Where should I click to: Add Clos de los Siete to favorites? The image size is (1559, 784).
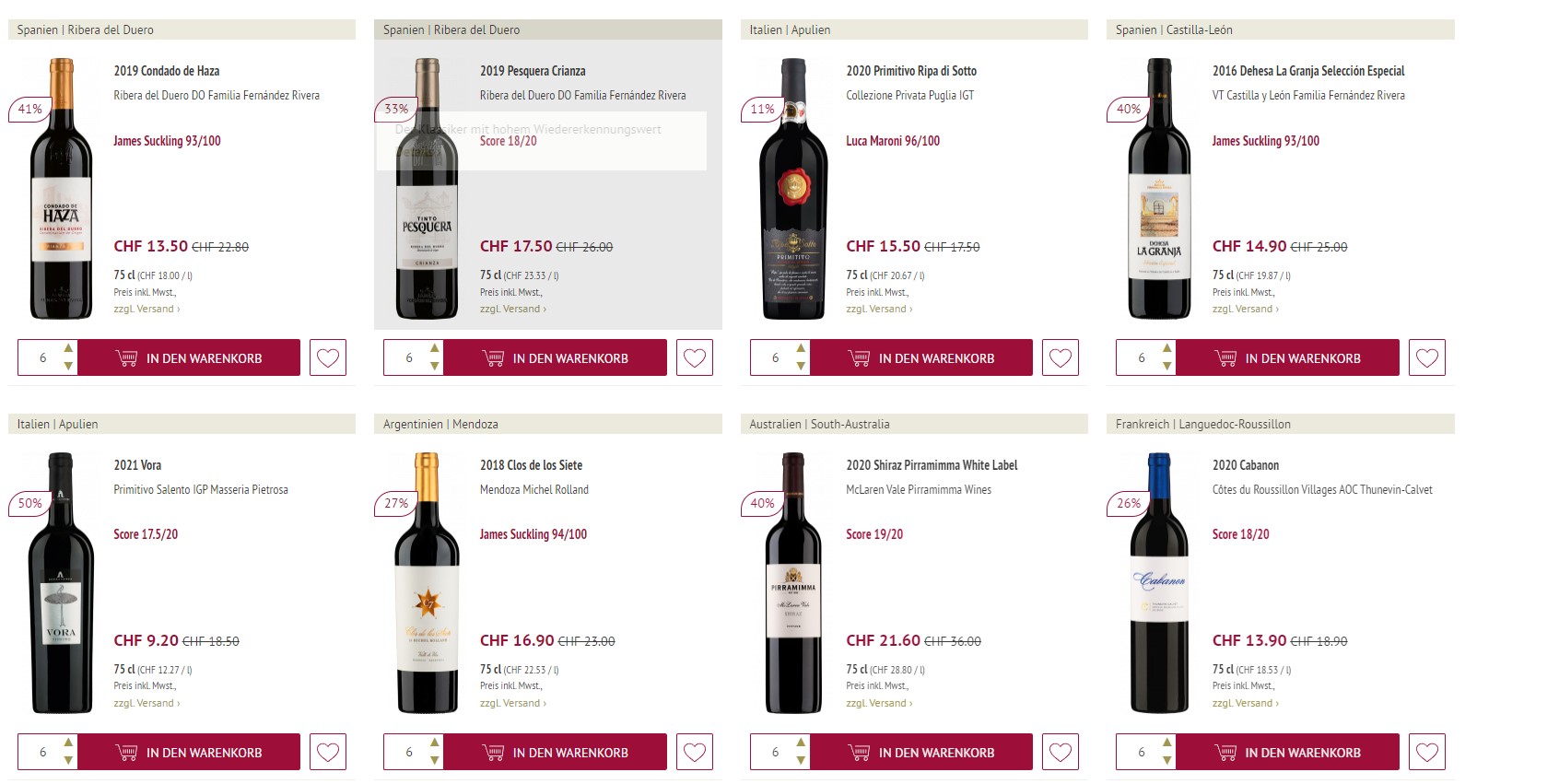point(695,752)
